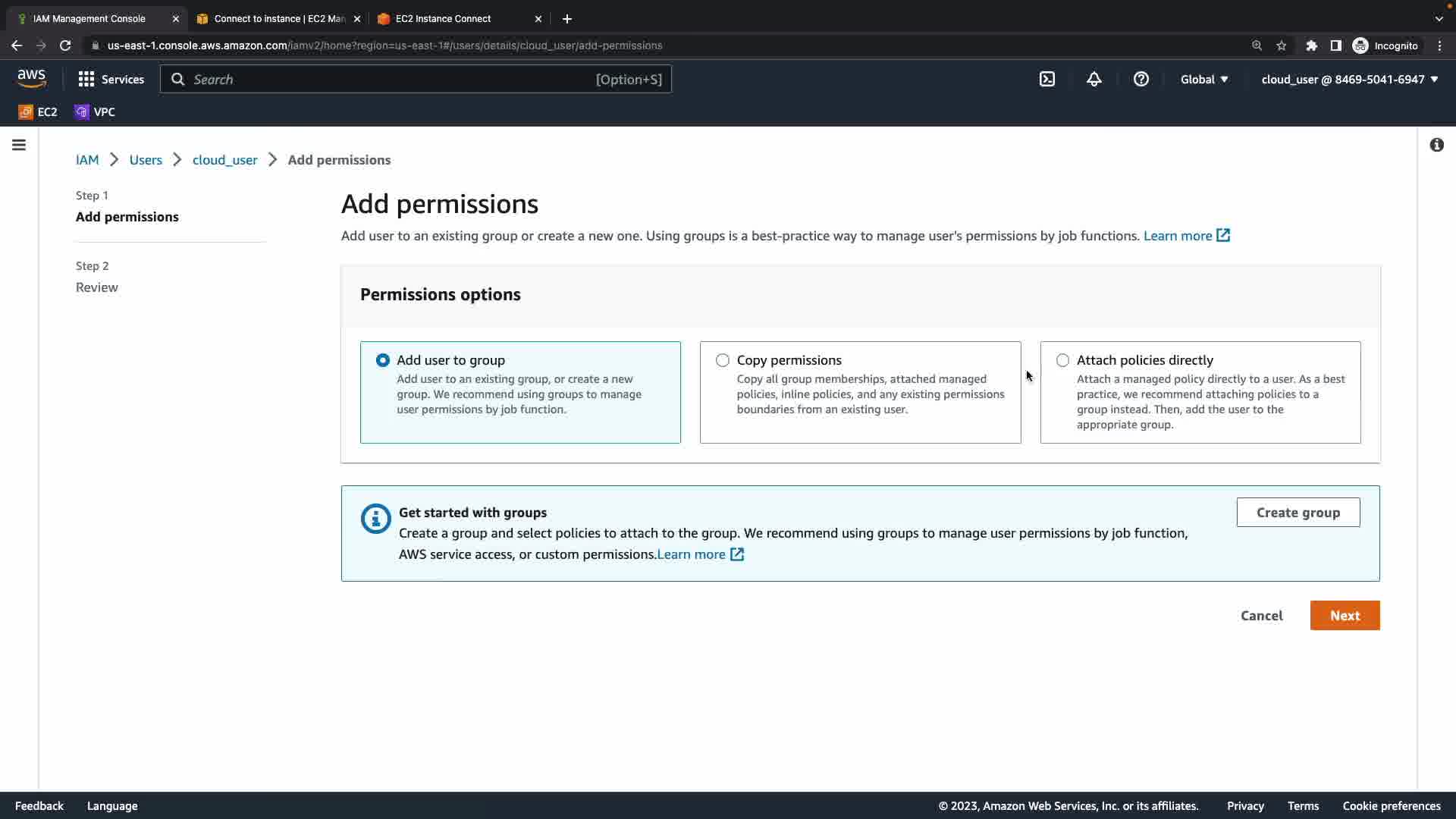Open AWS CloudShell icon

pyautogui.click(x=1047, y=79)
